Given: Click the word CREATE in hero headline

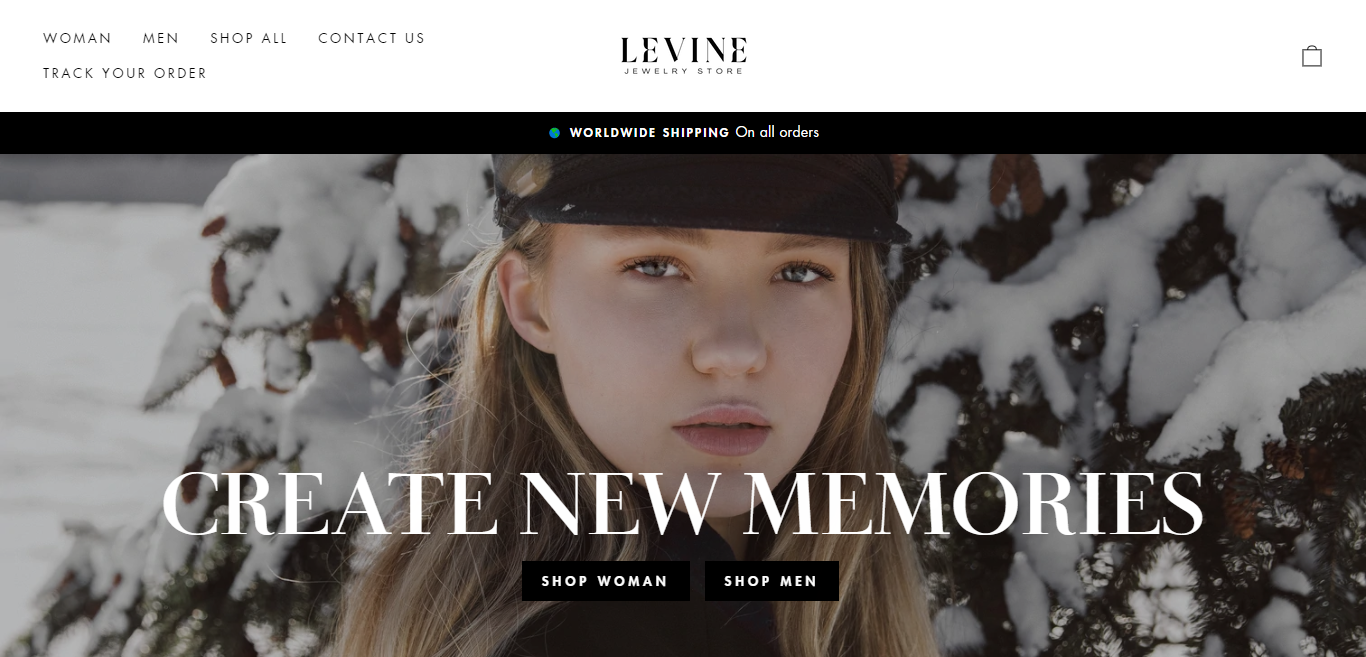Looking at the screenshot, I should [329, 504].
